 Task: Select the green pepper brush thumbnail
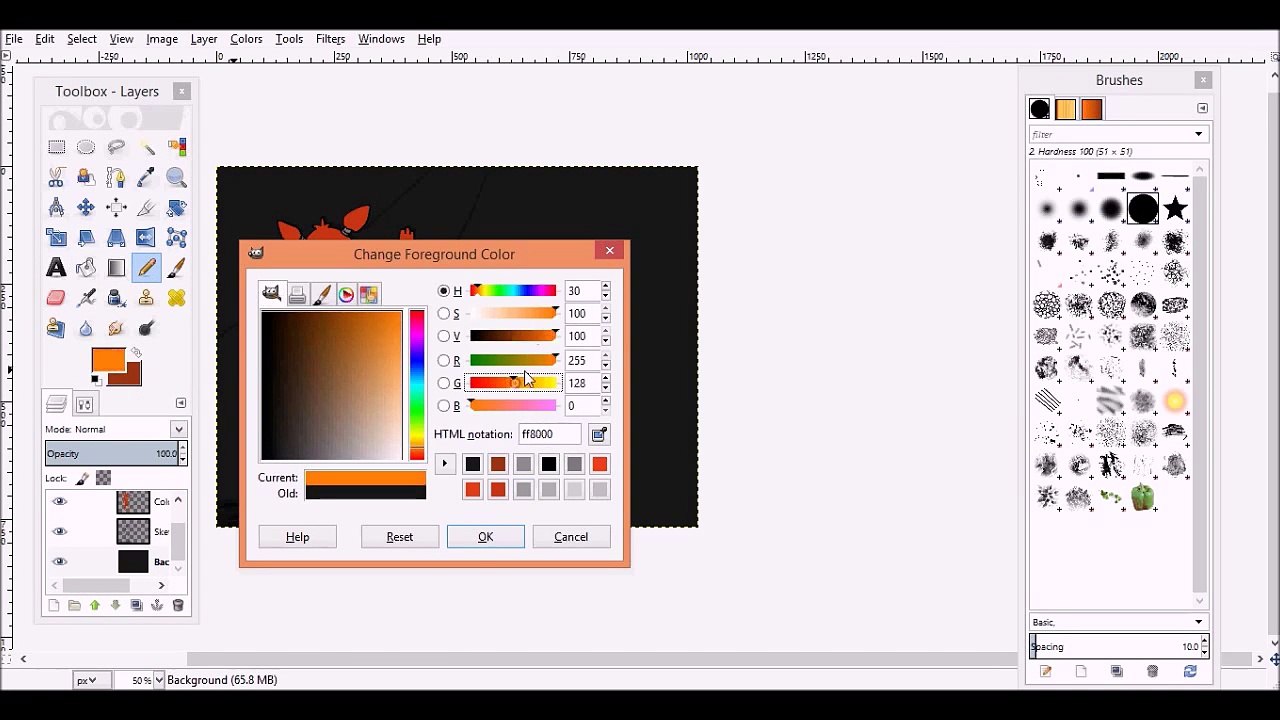point(1143,497)
